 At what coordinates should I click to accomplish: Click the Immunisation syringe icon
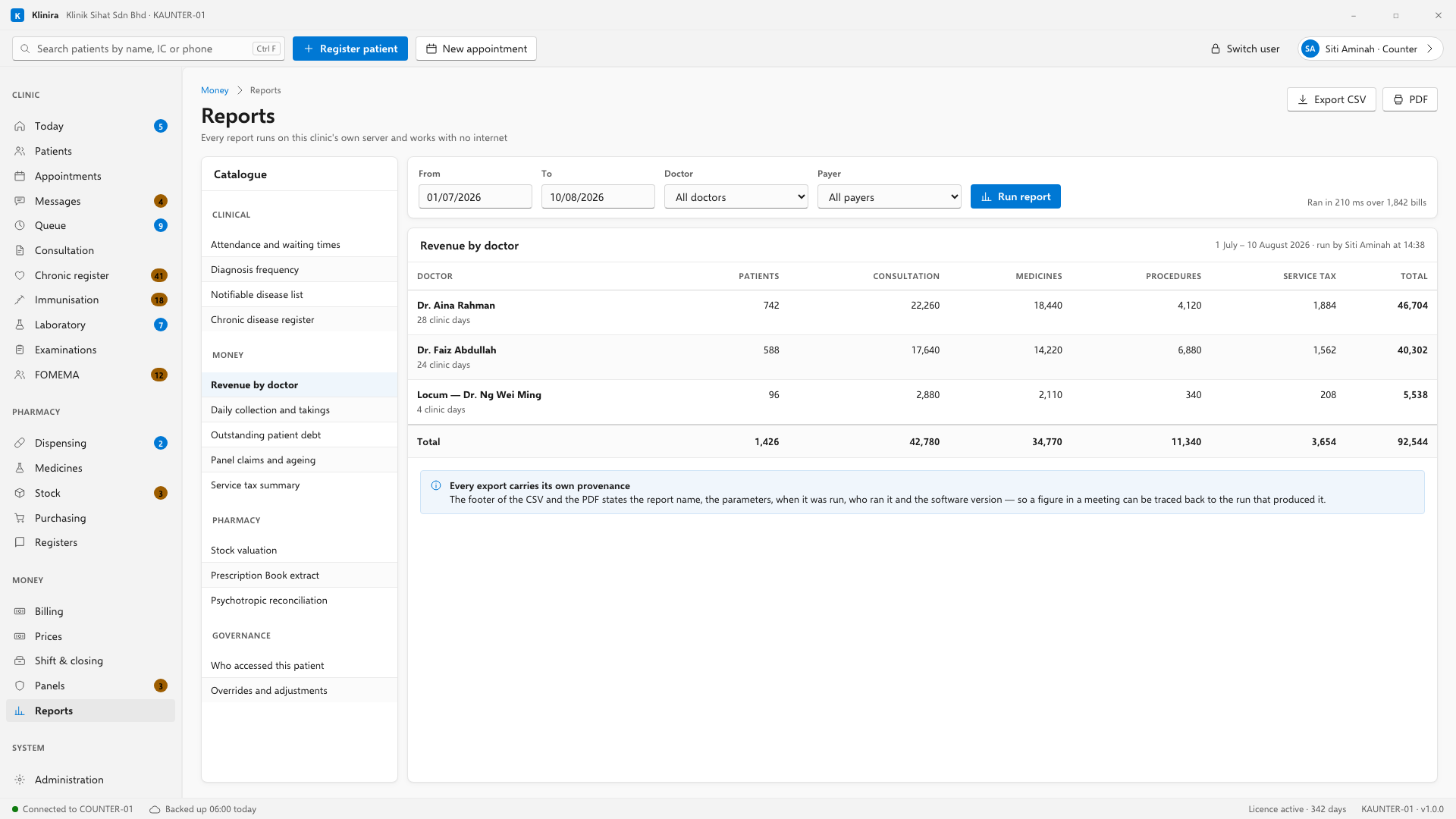(20, 300)
